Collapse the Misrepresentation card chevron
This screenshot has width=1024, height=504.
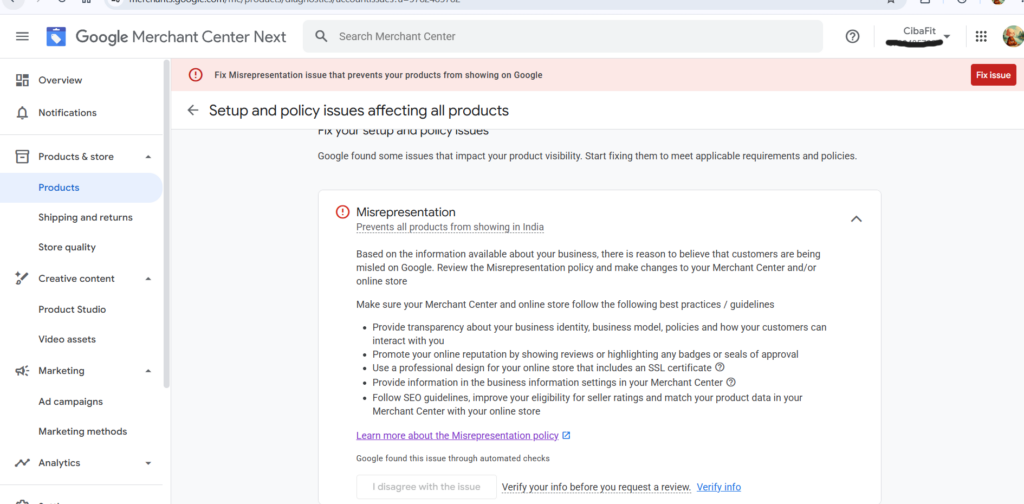pyautogui.click(x=856, y=219)
